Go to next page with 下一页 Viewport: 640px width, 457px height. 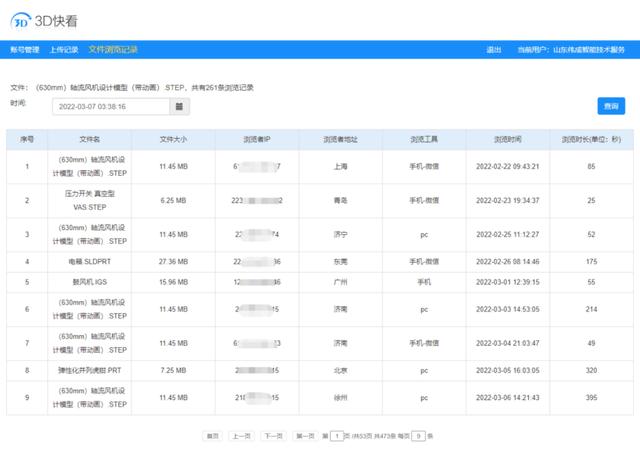click(273, 436)
